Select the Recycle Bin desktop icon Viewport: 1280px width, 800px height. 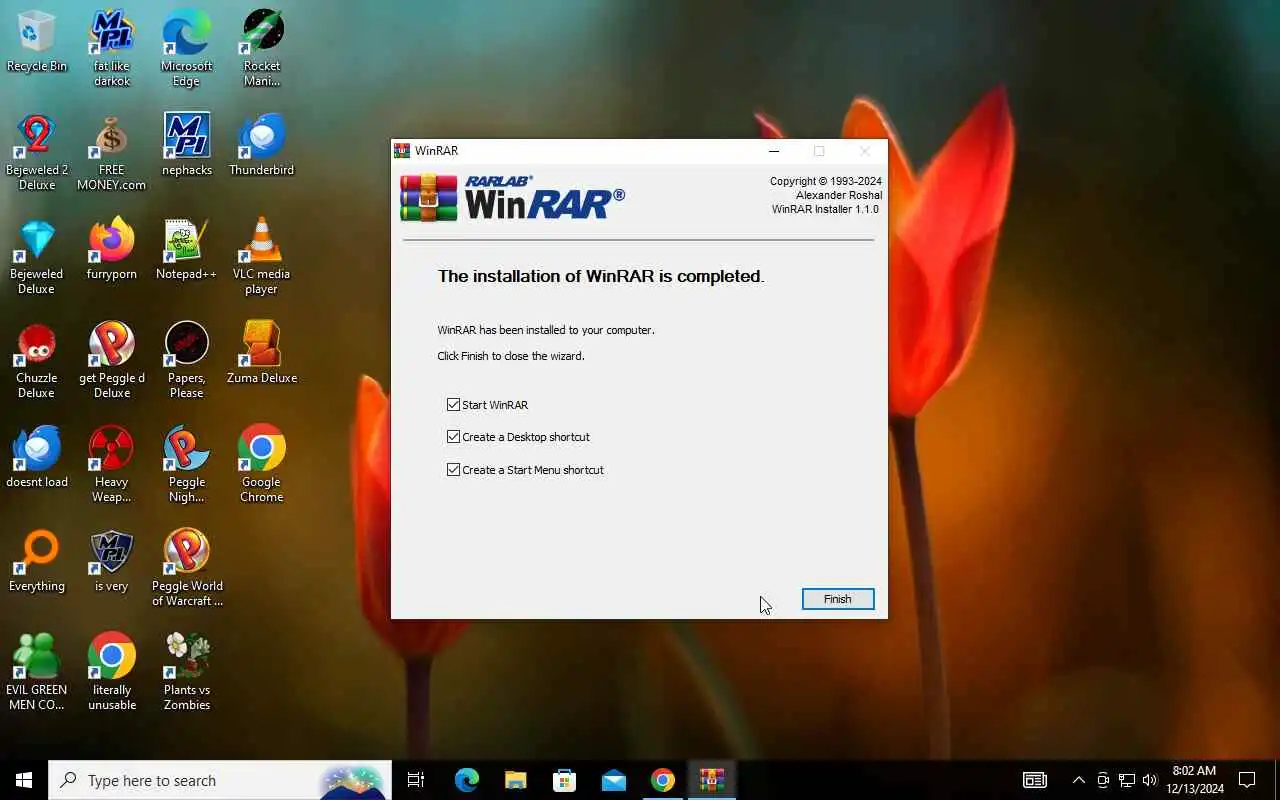(x=37, y=41)
